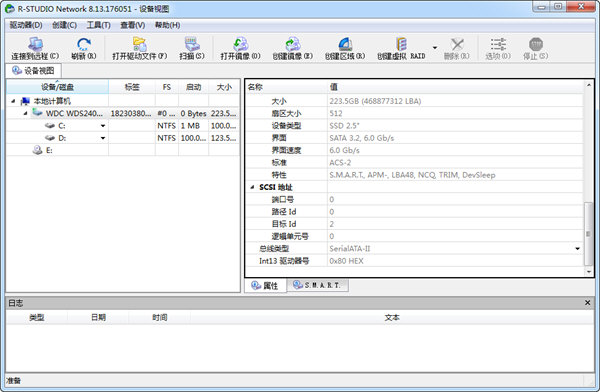Click the 目标 Id property row

(x=414, y=224)
